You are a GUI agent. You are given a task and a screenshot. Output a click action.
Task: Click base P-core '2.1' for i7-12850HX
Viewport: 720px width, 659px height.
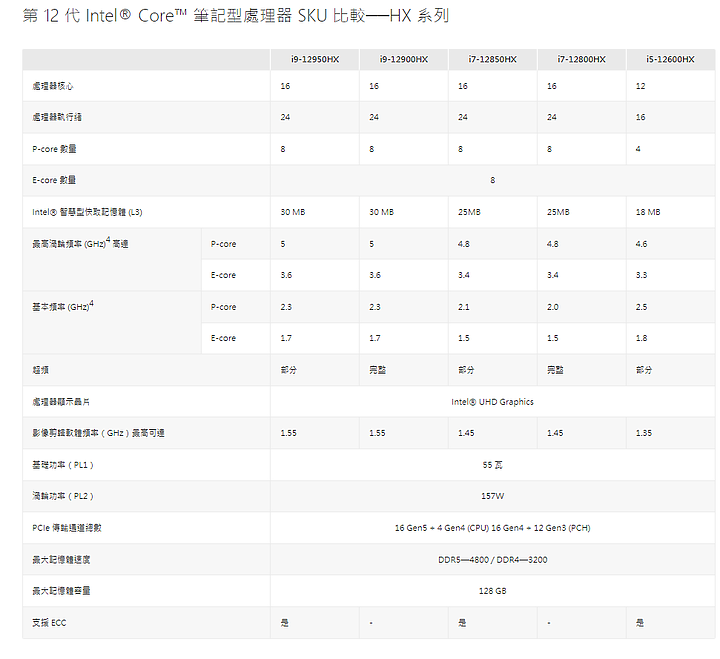[464, 307]
